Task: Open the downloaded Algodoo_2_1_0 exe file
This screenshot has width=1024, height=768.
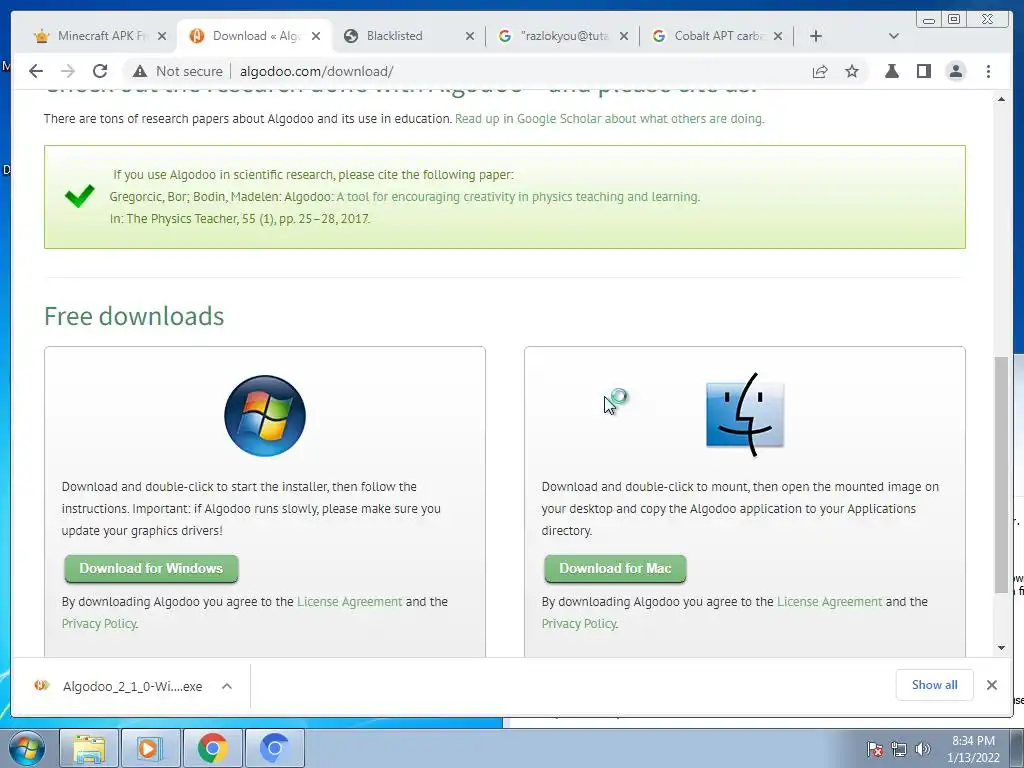Action: tap(133, 686)
